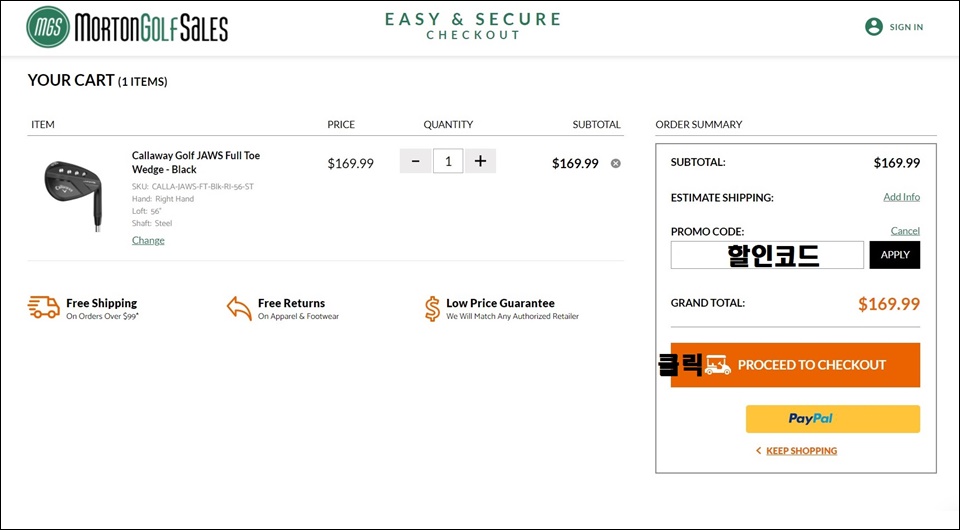This screenshot has width=960, height=530.
Task: Cancel the promo code entry
Action: (905, 231)
